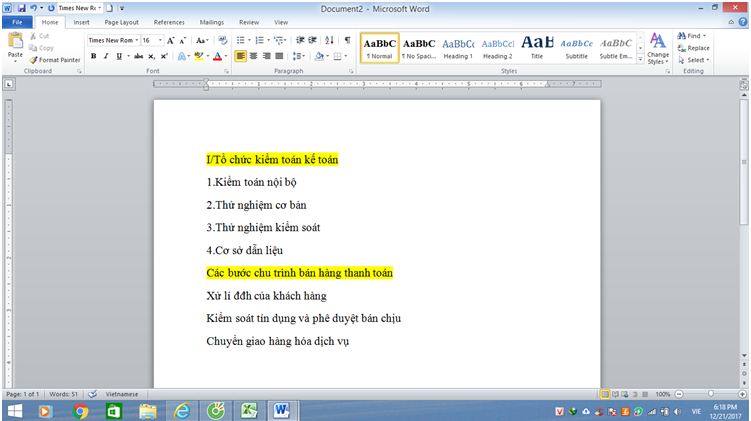
Task: Open Chrome from the Windows taskbar
Action: pyautogui.click(x=80, y=411)
